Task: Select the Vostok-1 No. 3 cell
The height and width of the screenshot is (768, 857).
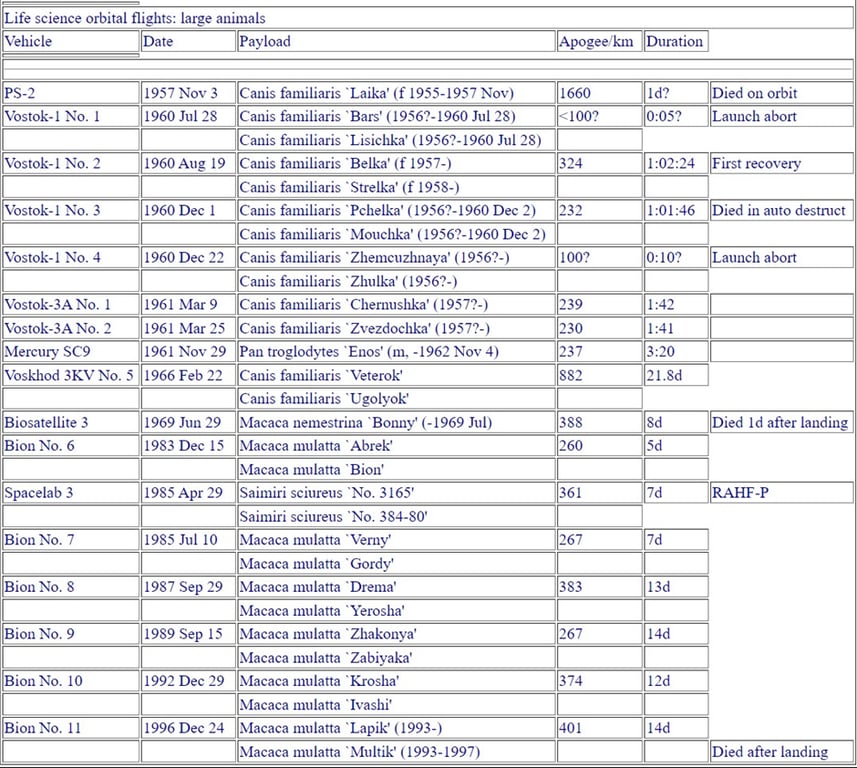Action: click(71, 210)
